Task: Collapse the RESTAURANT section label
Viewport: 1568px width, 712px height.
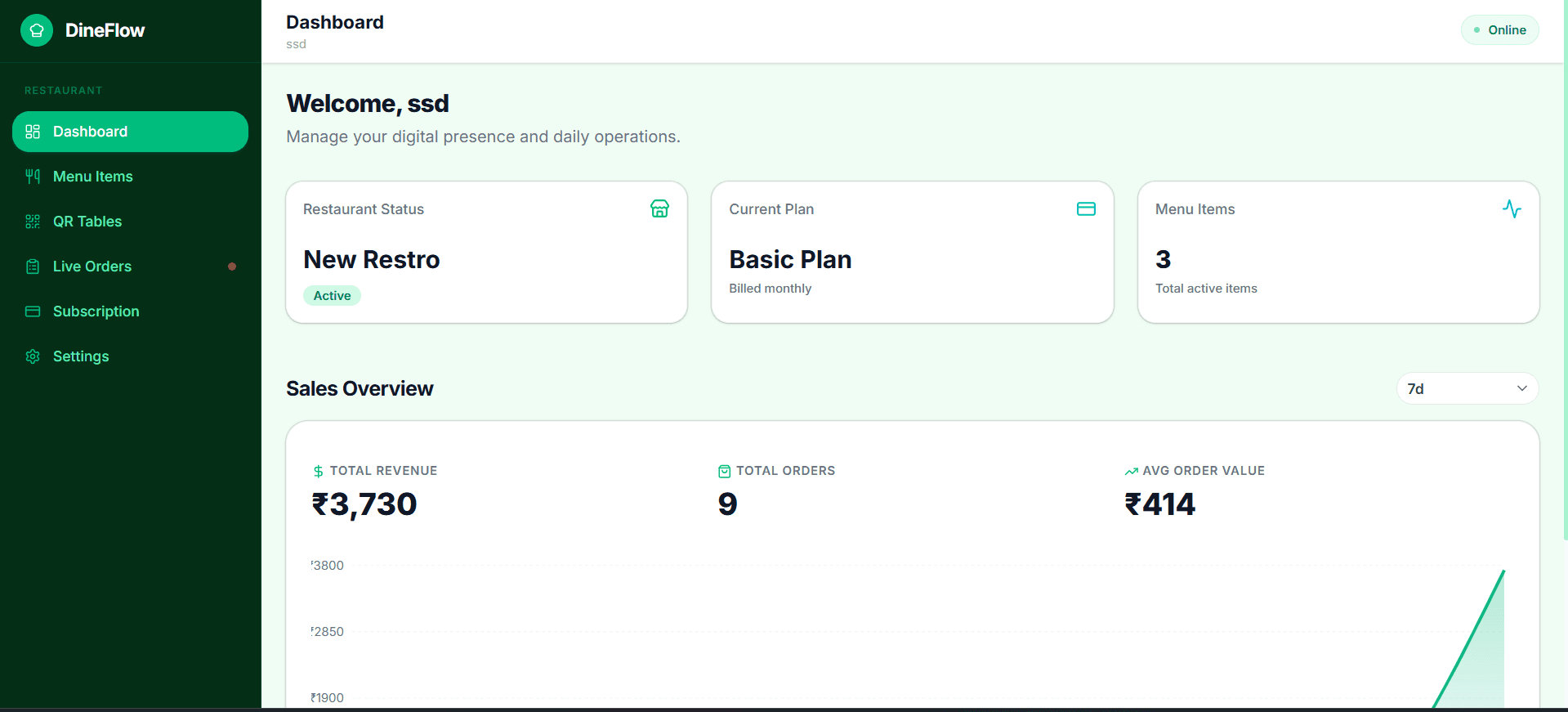Action: click(64, 90)
